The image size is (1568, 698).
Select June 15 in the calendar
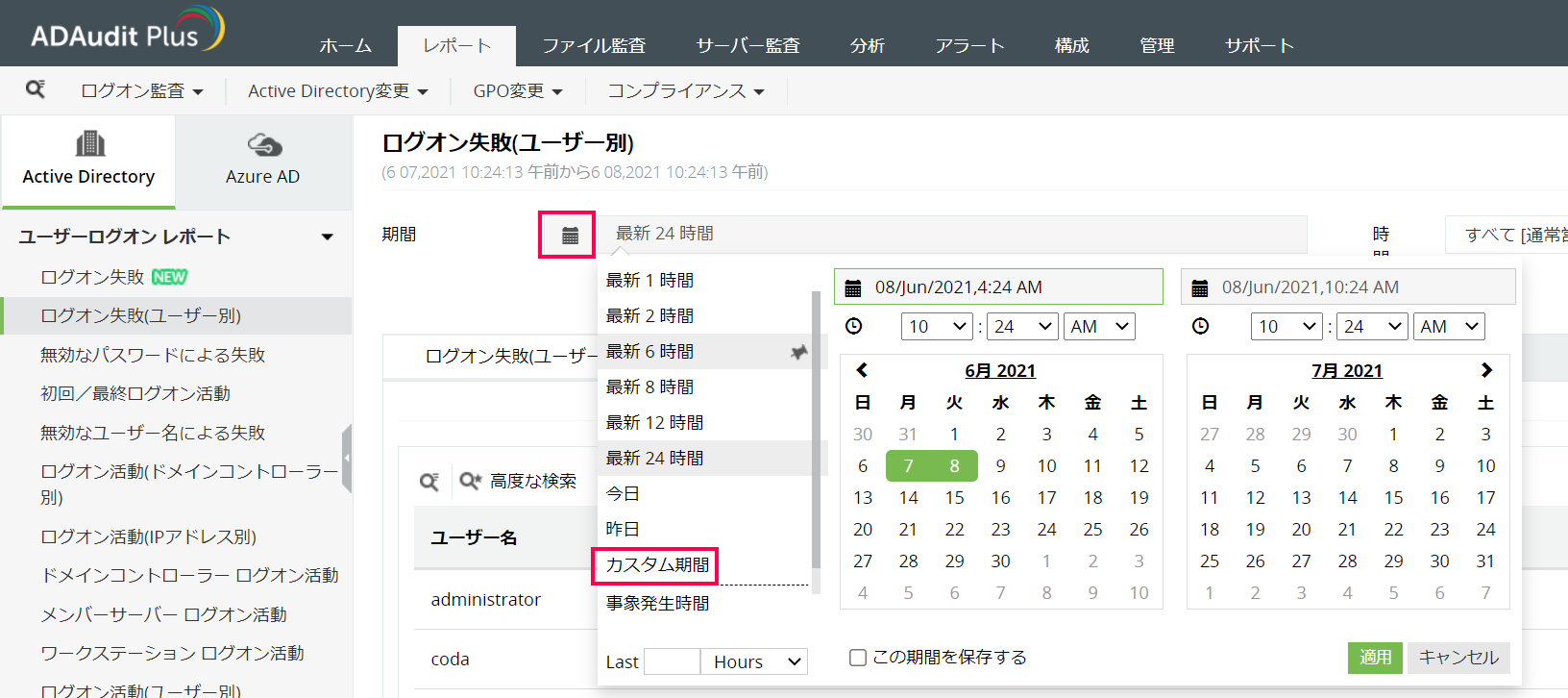pos(954,498)
